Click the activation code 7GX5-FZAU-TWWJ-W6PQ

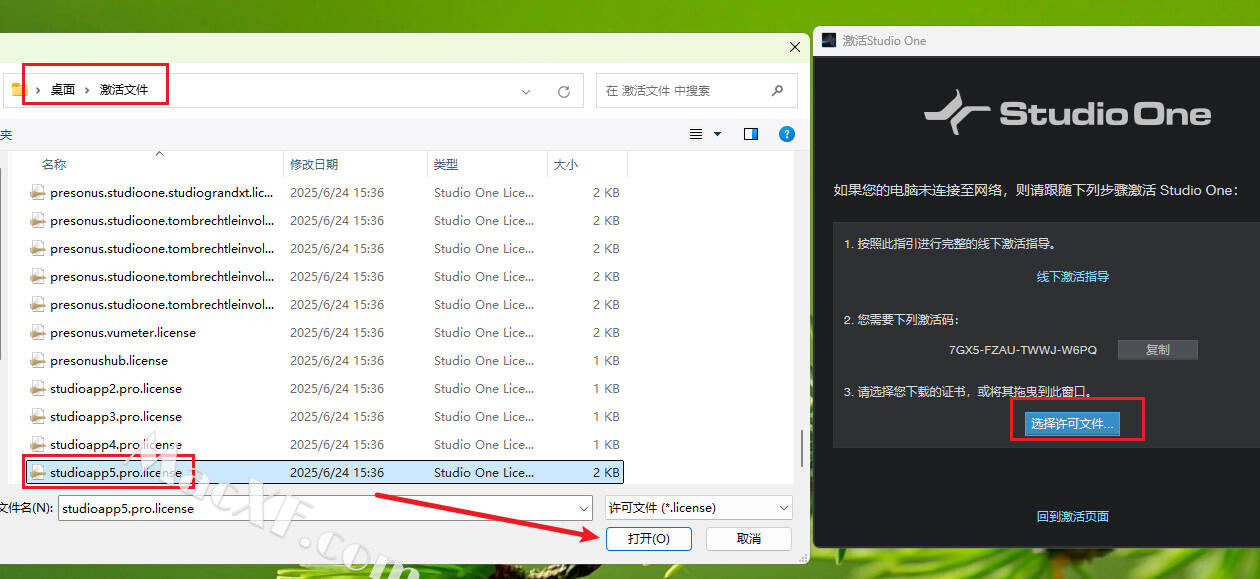tap(1023, 350)
